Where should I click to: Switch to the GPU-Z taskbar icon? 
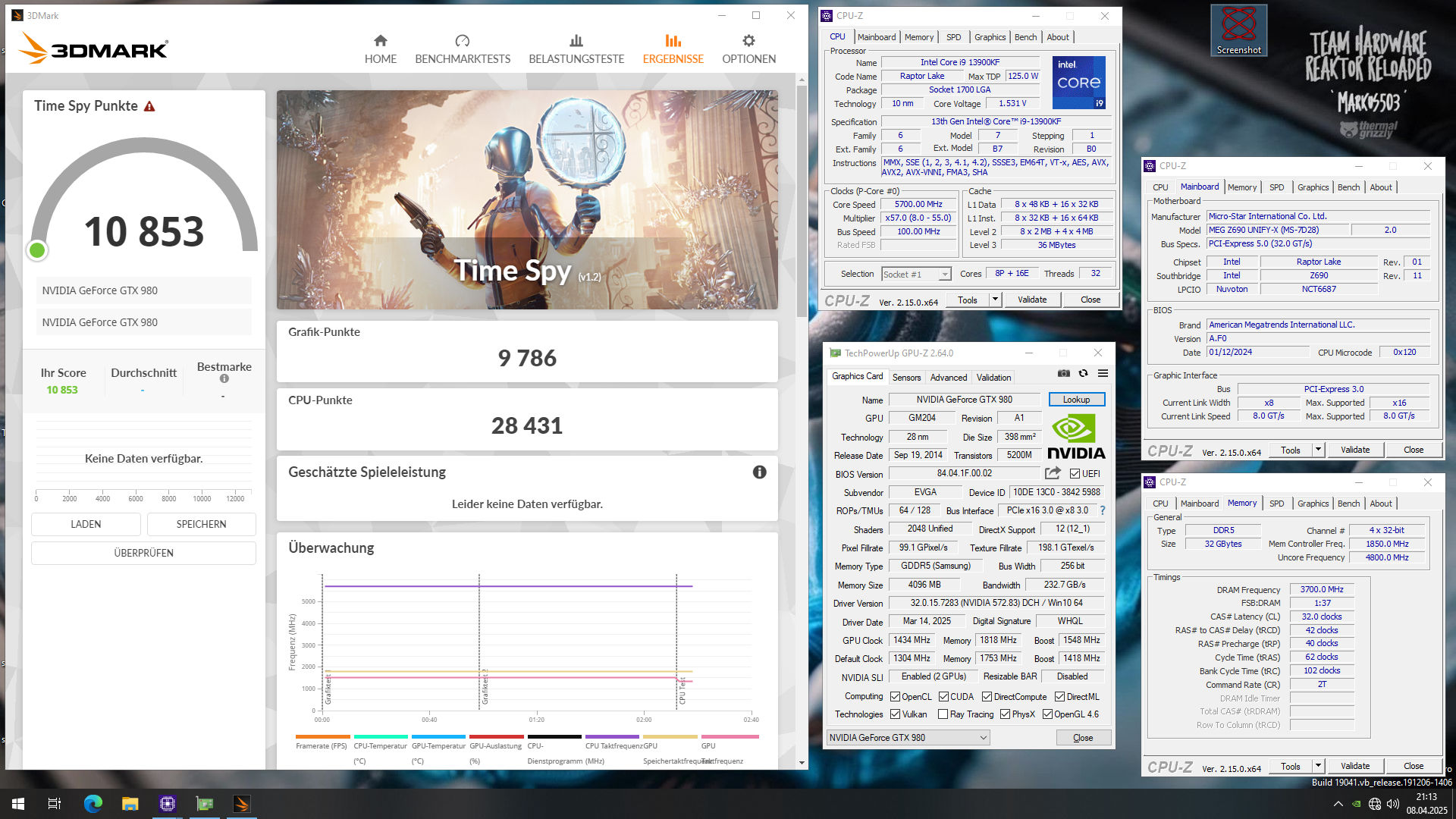tap(205, 804)
